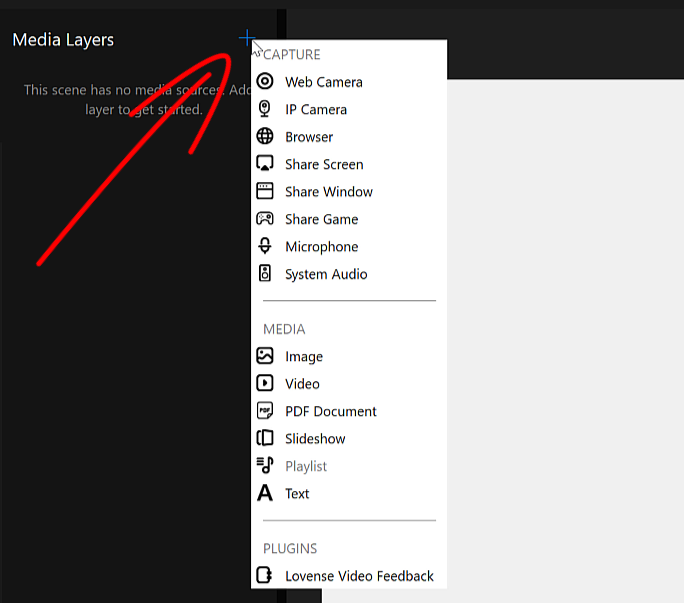The image size is (684, 603).
Task: Click the Browser globe icon
Action: (x=265, y=136)
